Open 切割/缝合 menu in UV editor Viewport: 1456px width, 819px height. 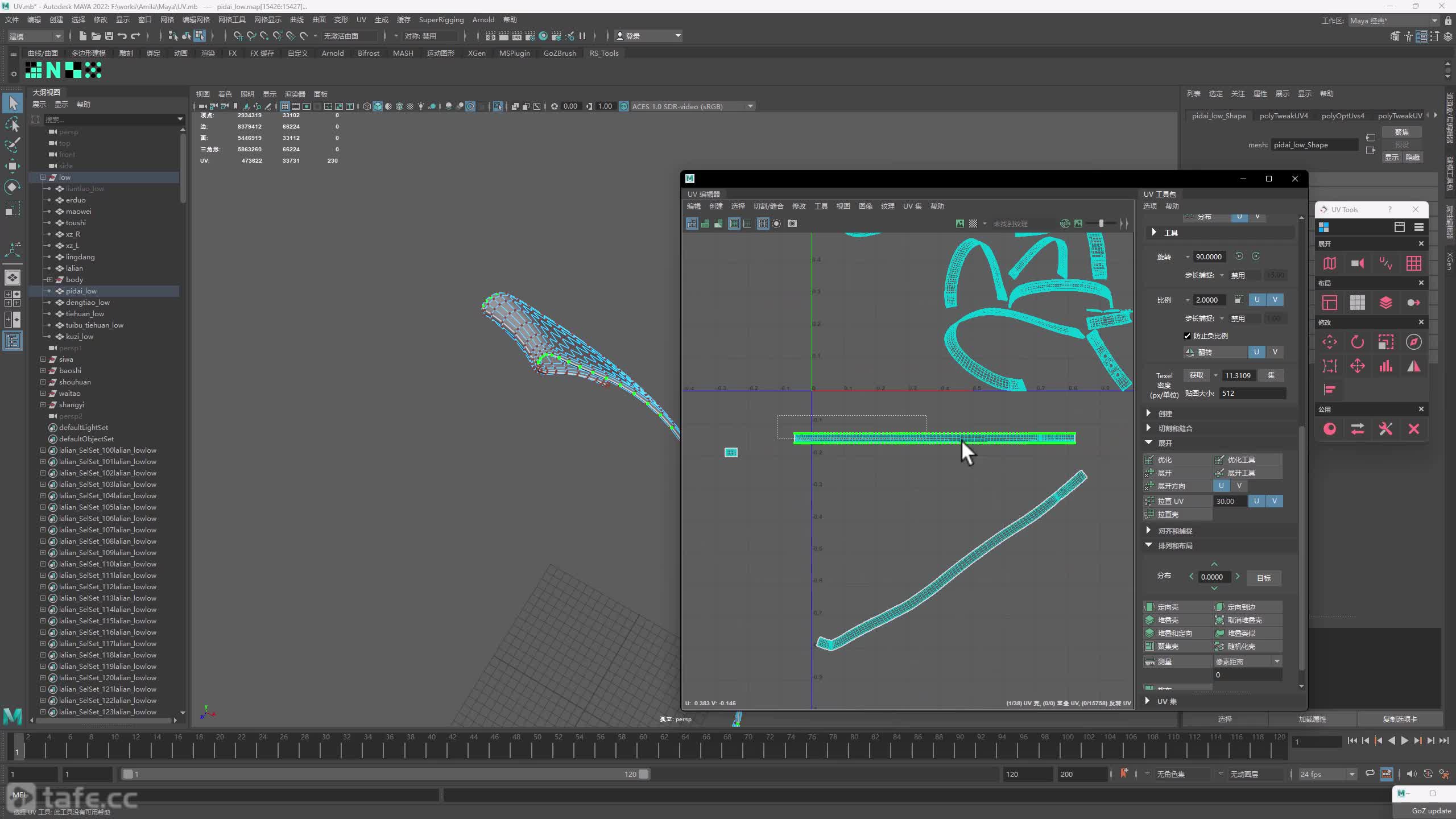768,206
